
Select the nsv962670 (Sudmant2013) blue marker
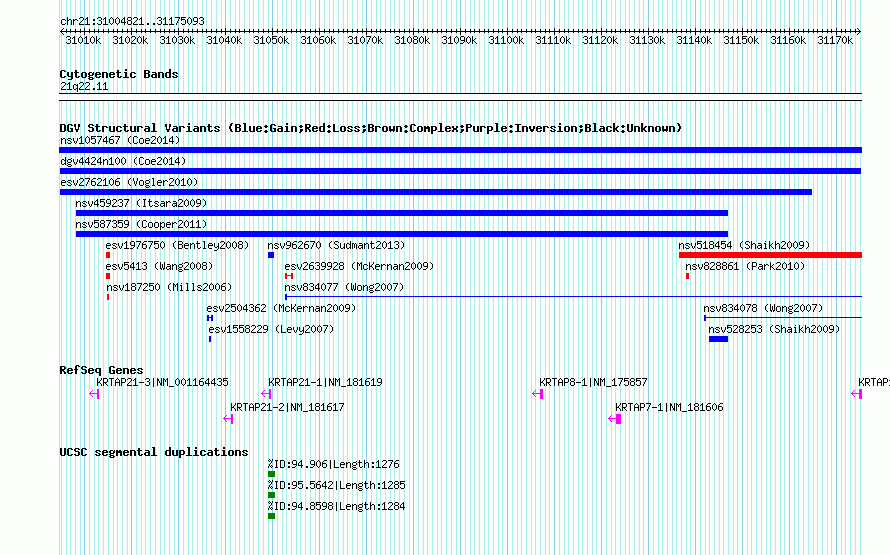(x=271, y=255)
